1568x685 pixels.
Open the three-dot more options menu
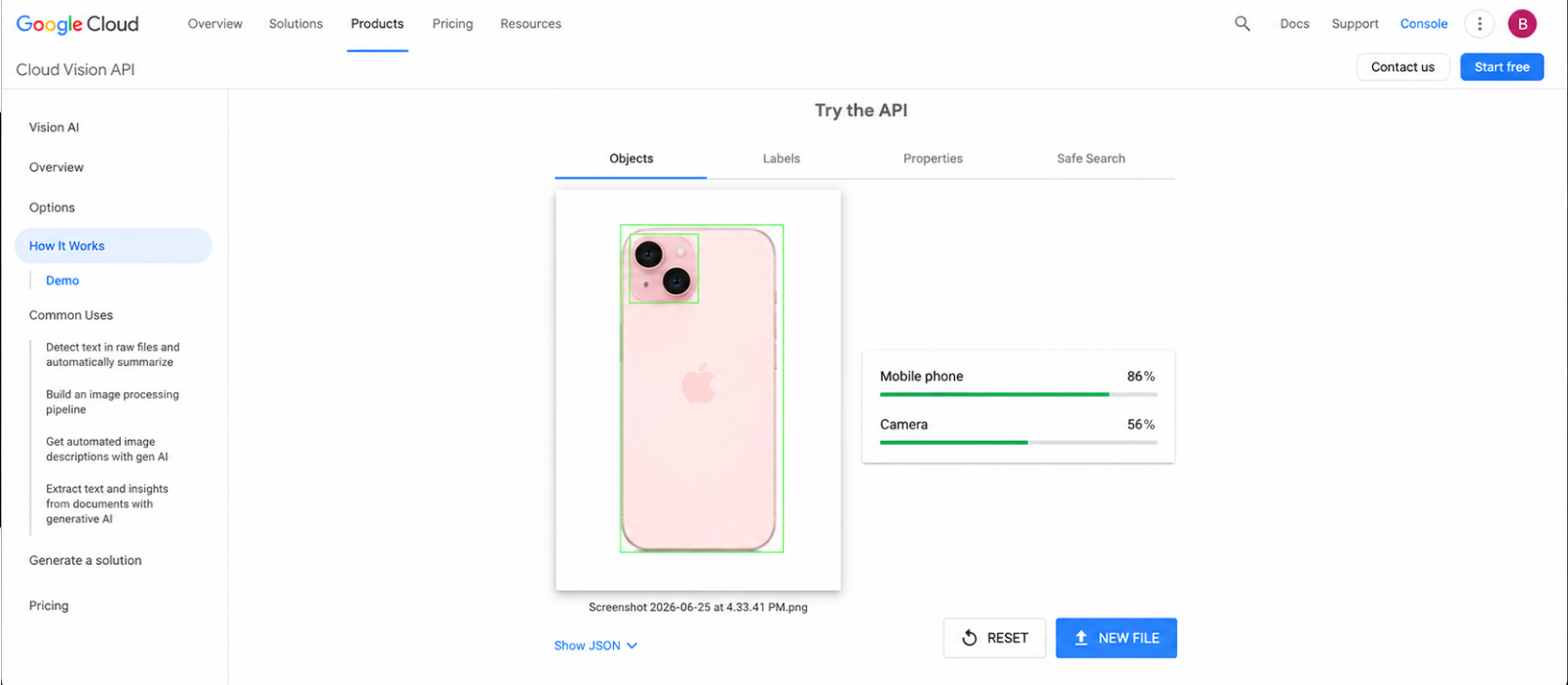point(1480,24)
